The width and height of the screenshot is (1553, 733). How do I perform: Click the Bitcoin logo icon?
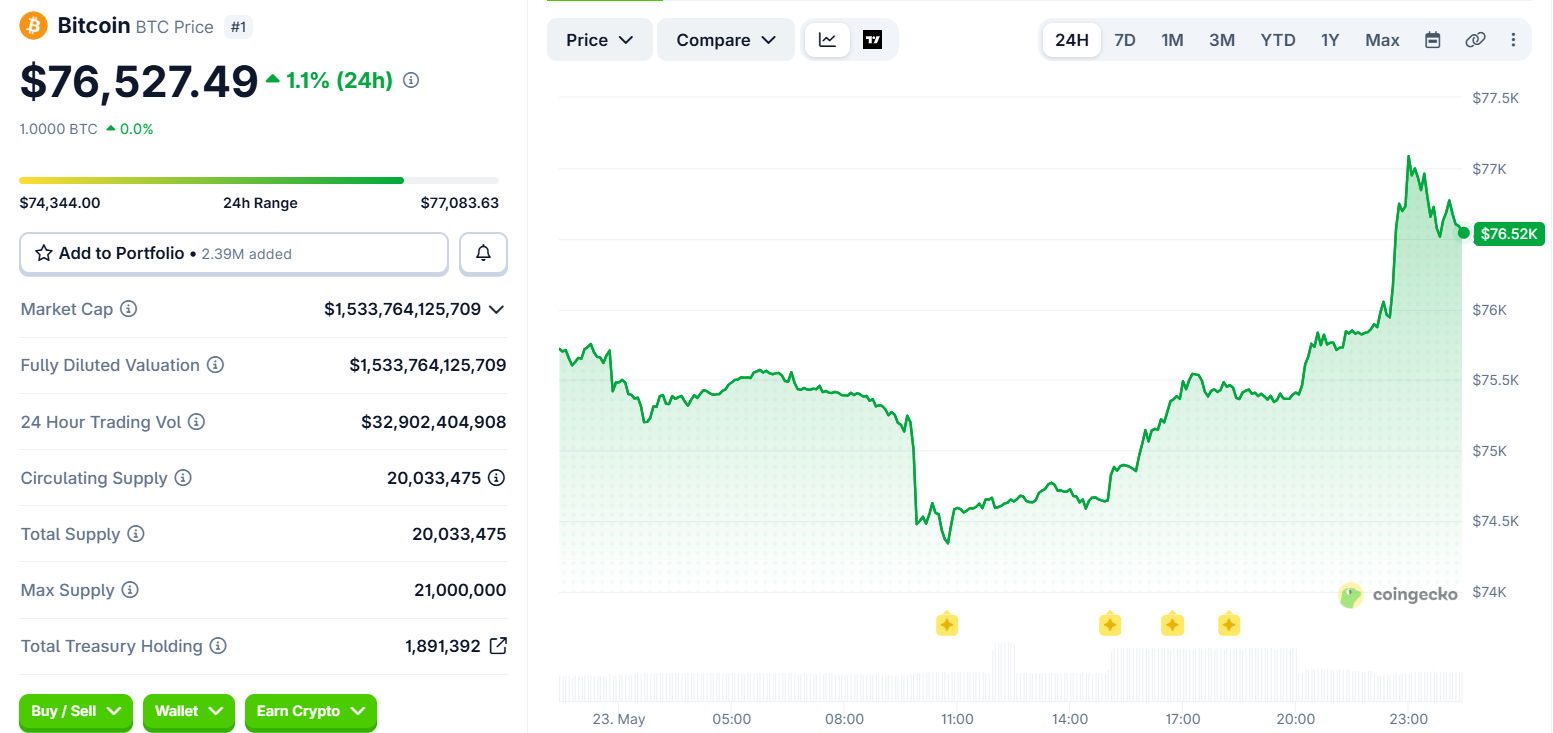[34, 26]
